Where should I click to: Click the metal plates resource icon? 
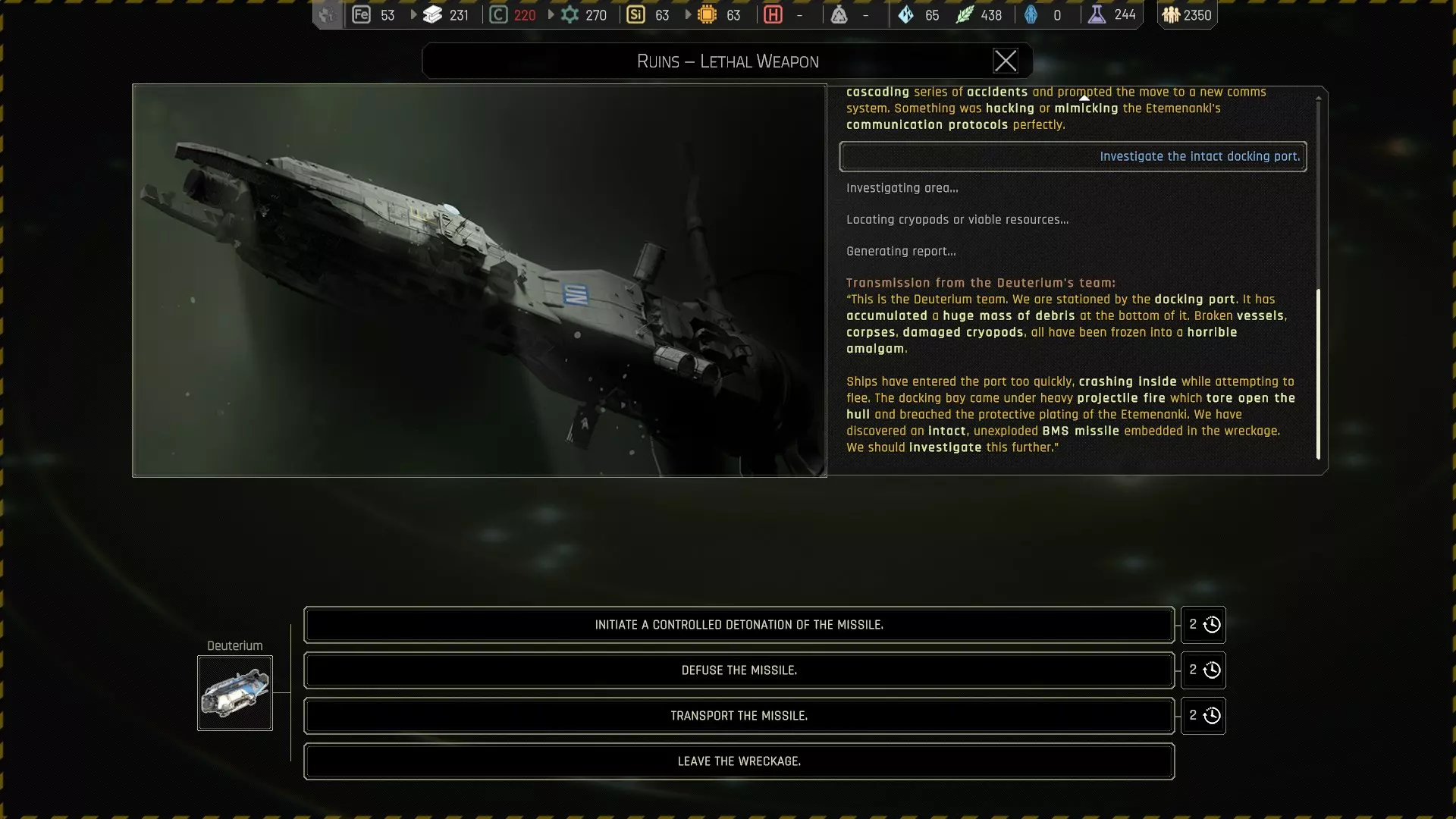(x=433, y=14)
